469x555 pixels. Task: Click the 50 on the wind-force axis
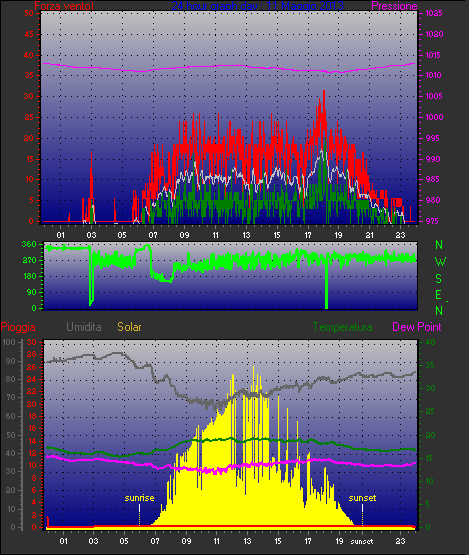[x=29, y=13]
